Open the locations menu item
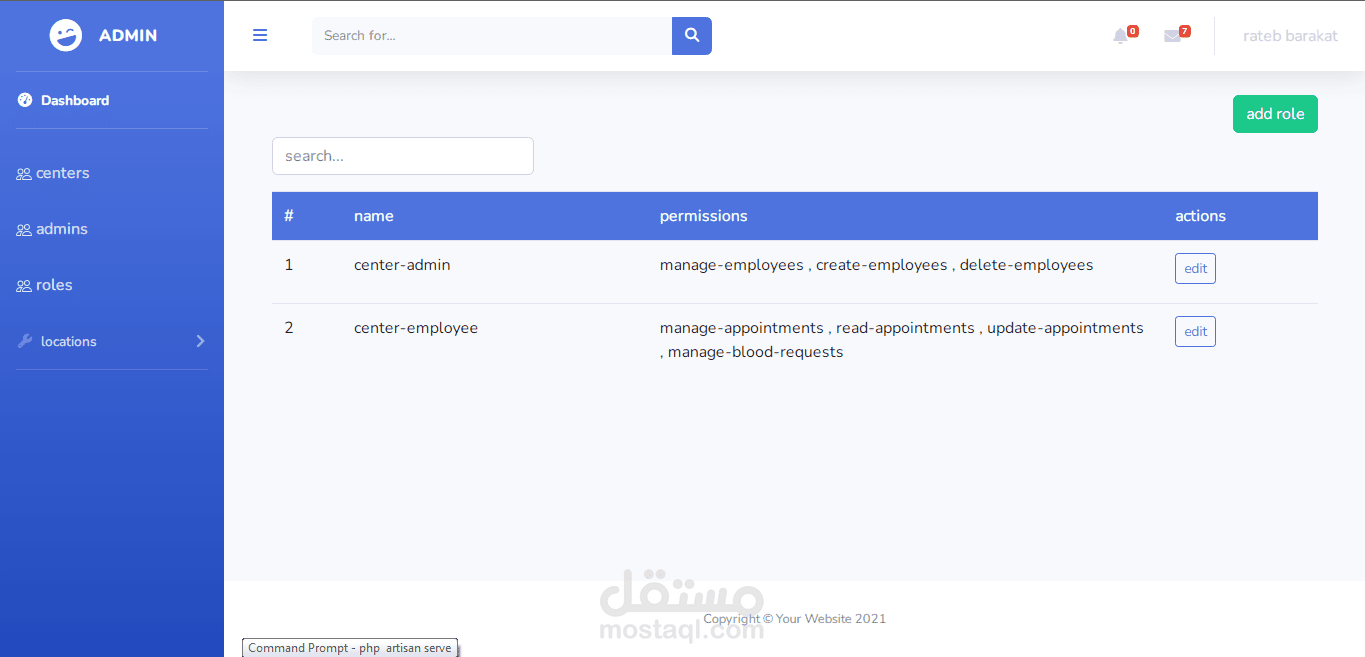 pos(112,341)
